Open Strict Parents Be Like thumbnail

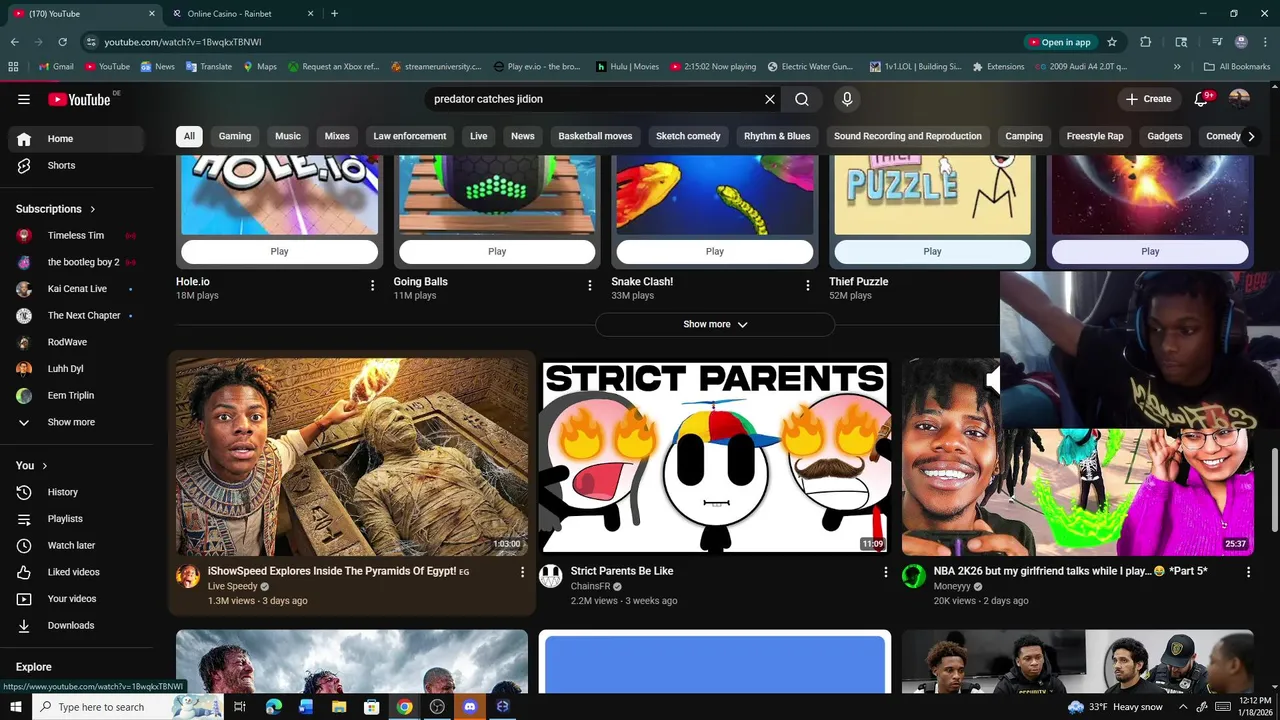[714, 457]
